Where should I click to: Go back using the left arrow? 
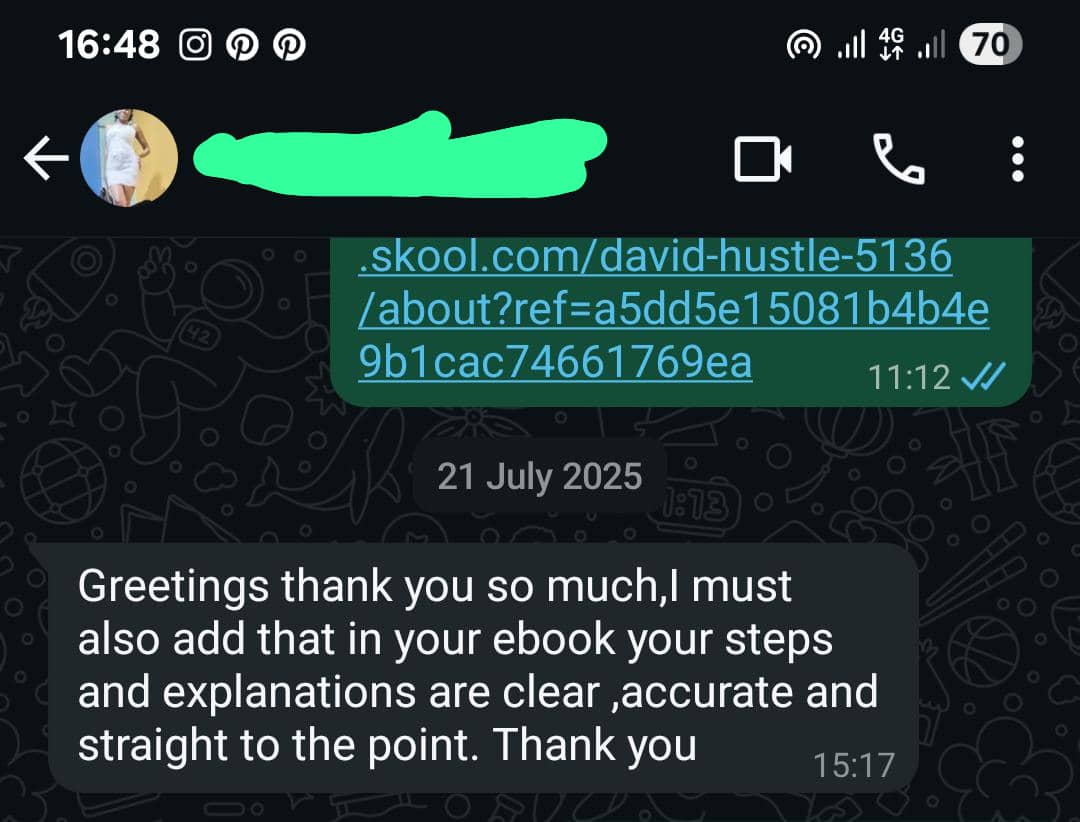click(46, 158)
